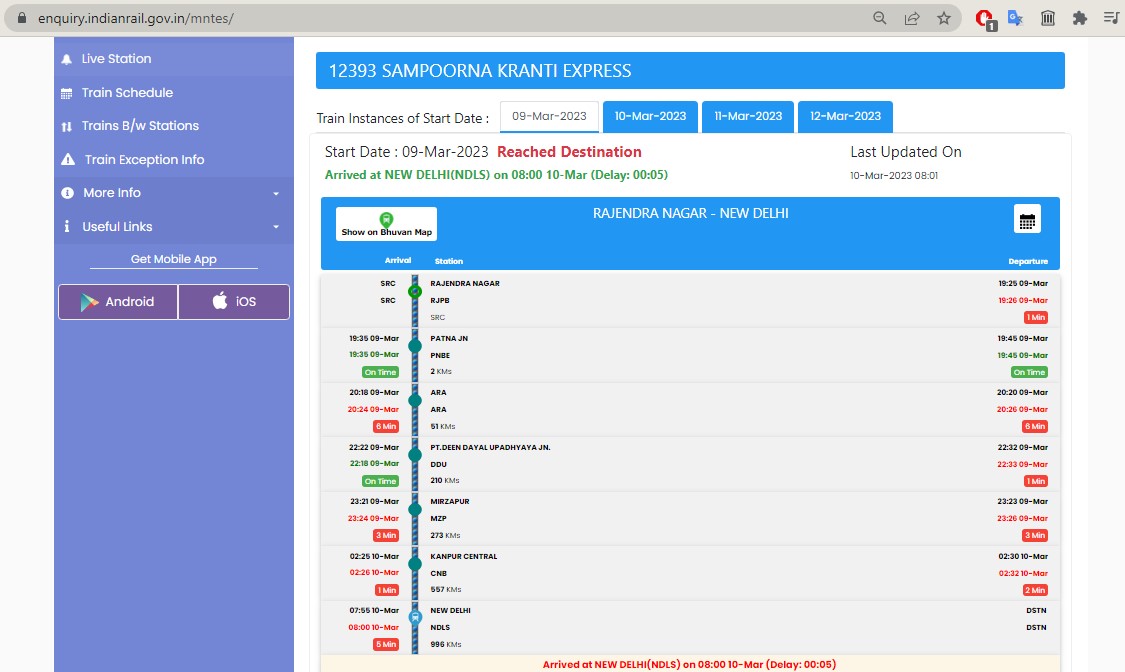
Task: Click the MIRZAPUR station name
Action: pos(450,501)
